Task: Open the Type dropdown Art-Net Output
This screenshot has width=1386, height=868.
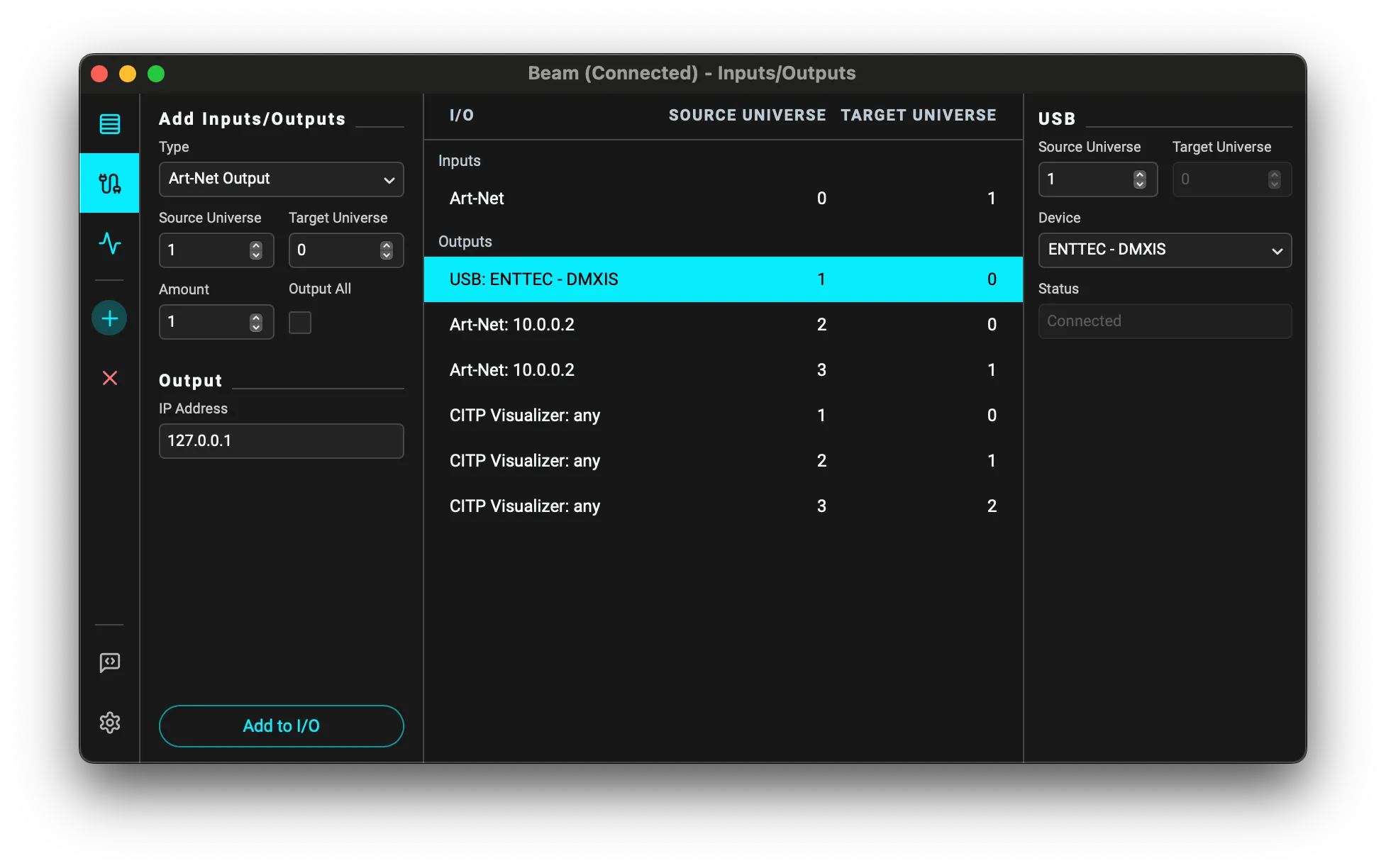Action: [281, 179]
